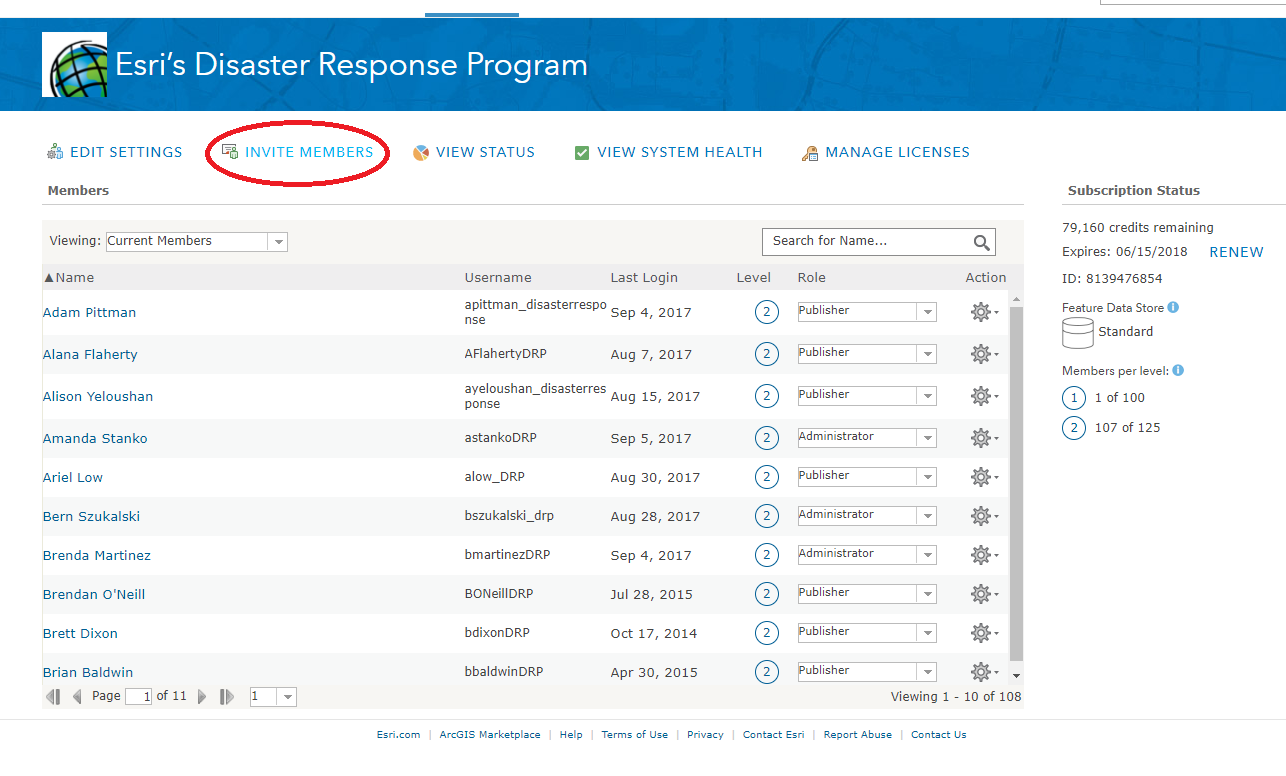Screen dimensions: 1286x776
Task: Open Brian Baldwin's member profile link
Action: tap(88, 672)
